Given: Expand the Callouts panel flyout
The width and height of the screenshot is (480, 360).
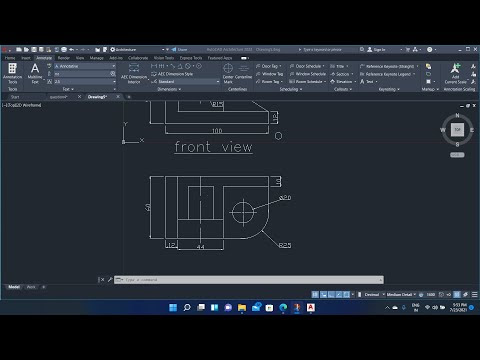Looking at the screenshot, I should [x=343, y=89].
